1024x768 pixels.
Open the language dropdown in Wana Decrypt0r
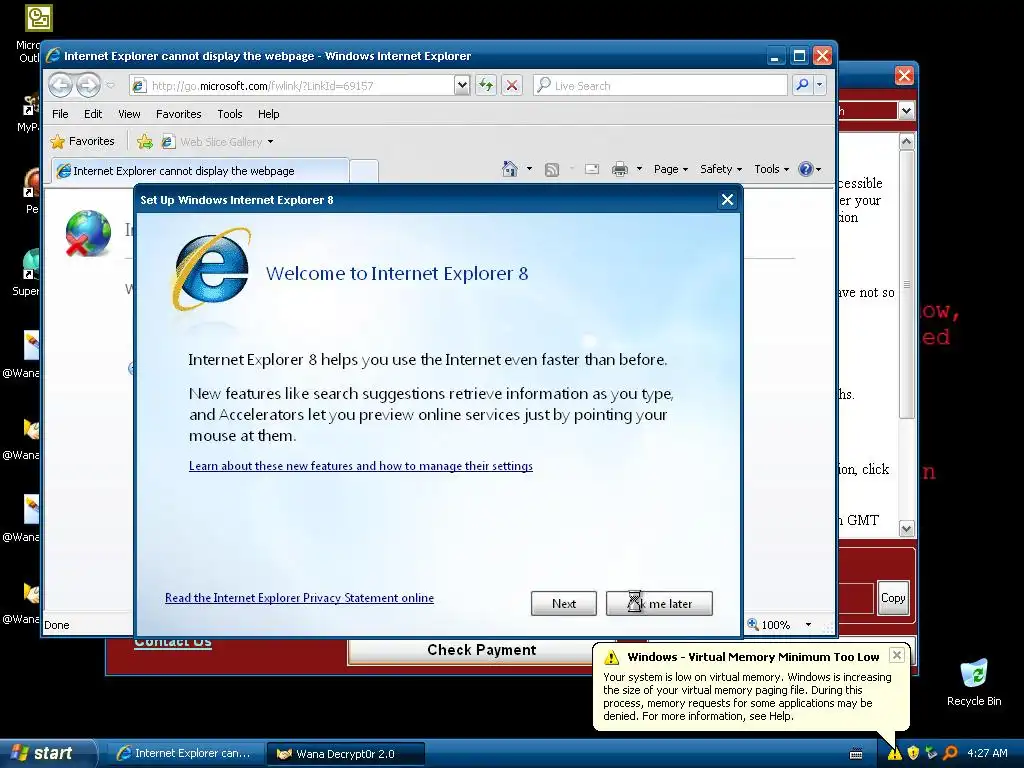[906, 110]
